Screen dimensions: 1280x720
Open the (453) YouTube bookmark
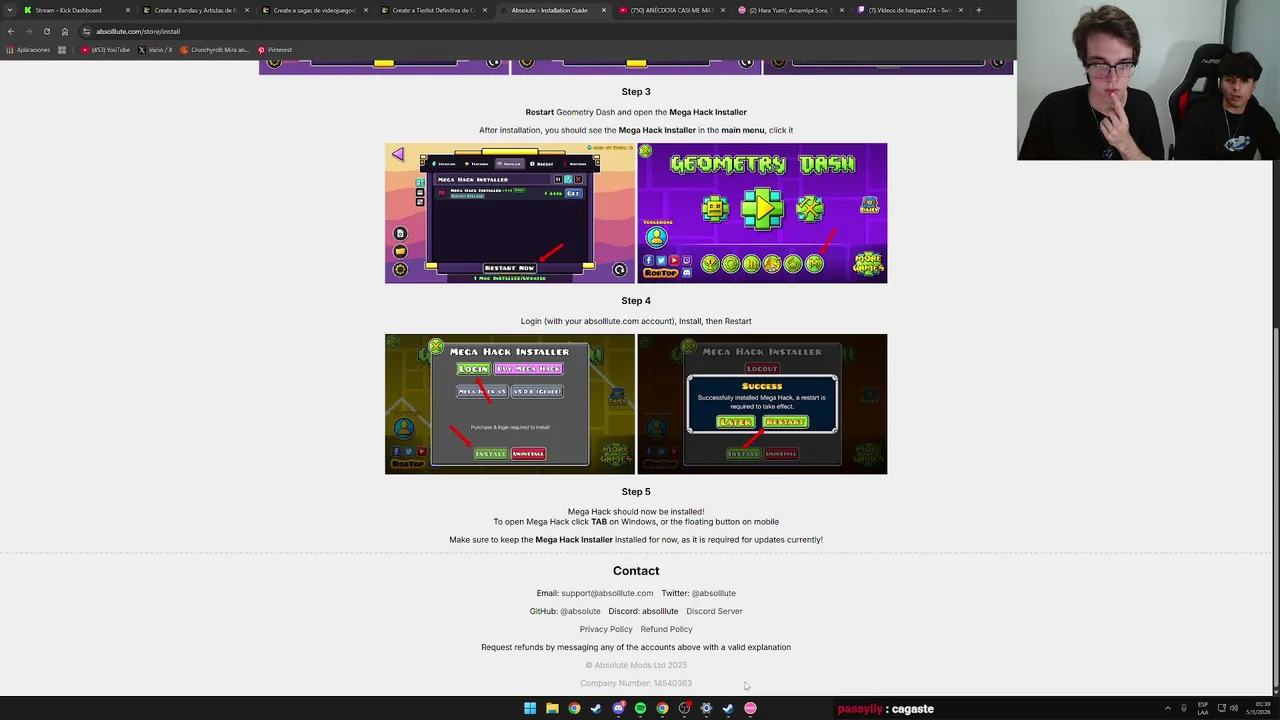pyautogui.click(x=106, y=50)
